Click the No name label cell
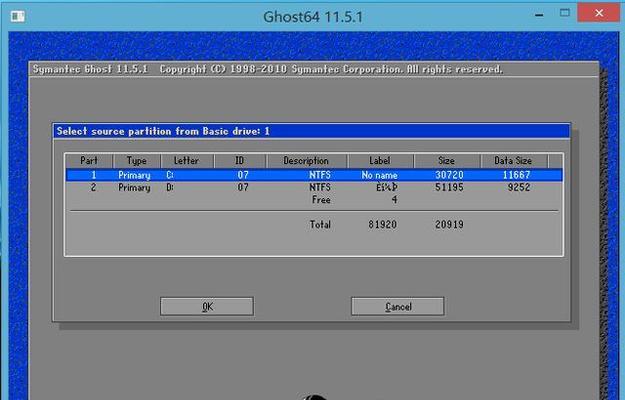 pyautogui.click(x=379, y=175)
